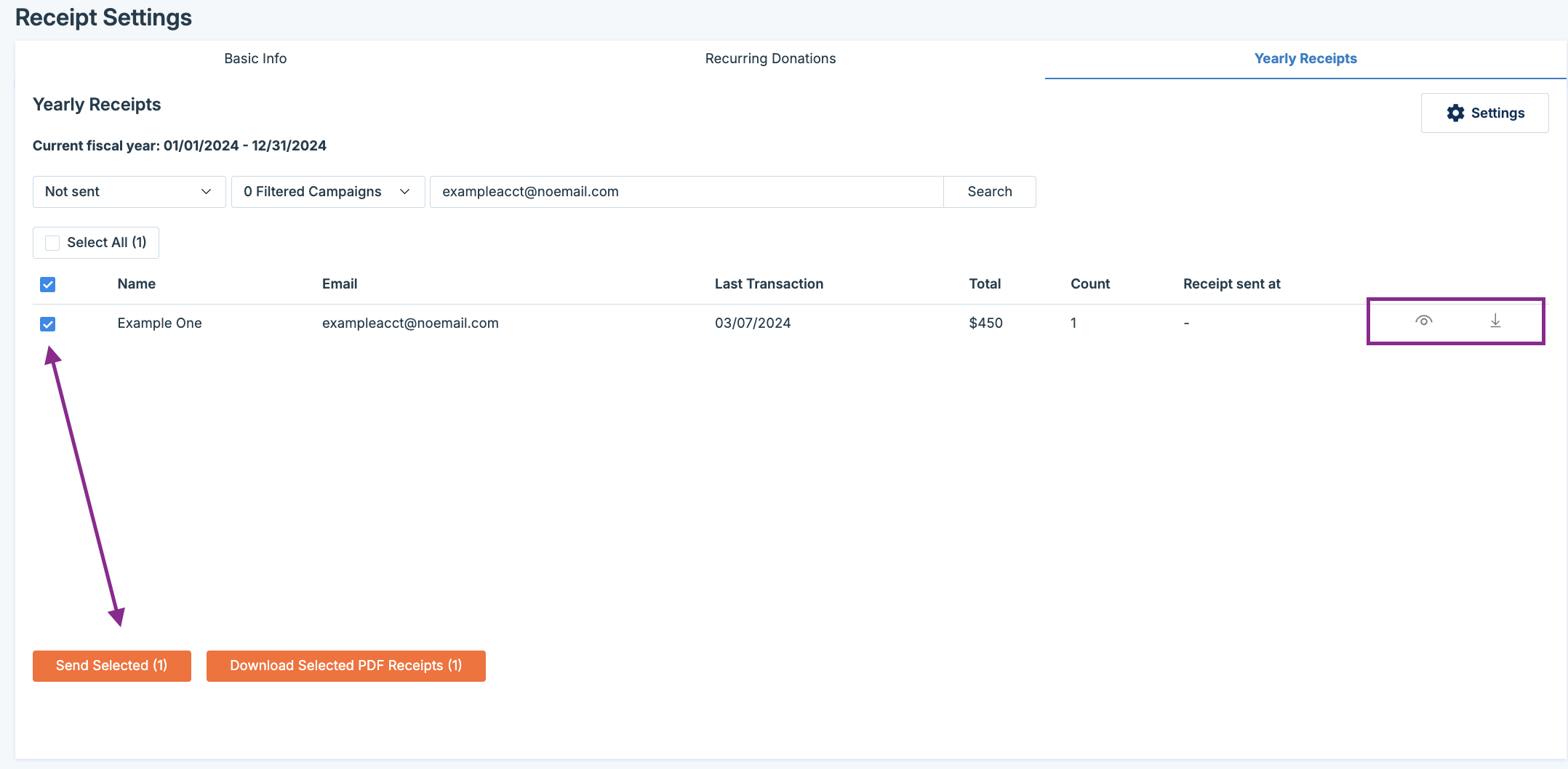The height and width of the screenshot is (769, 1568).
Task: Download Example One's receipt via arrow icon
Action: (x=1495, y=321)
